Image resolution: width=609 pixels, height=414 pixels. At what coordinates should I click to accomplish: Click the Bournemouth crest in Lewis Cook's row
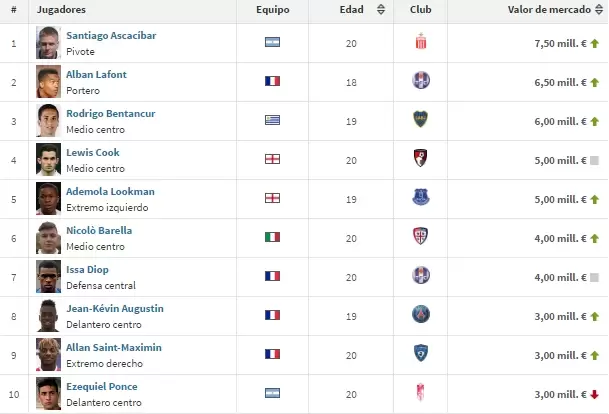tap(420, 159)
